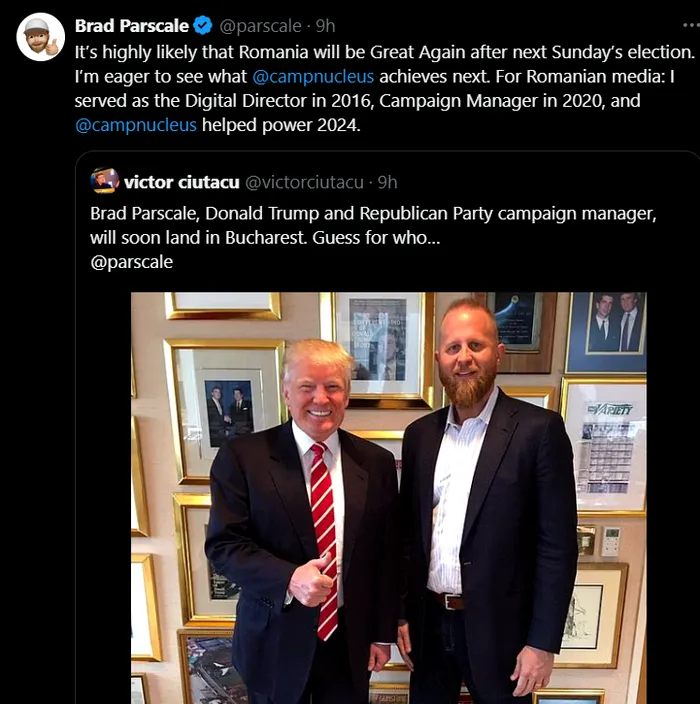Screen dimensions: 700x704
Task: Click the framed Variety cover in the photo
Action: click(603, 440)
